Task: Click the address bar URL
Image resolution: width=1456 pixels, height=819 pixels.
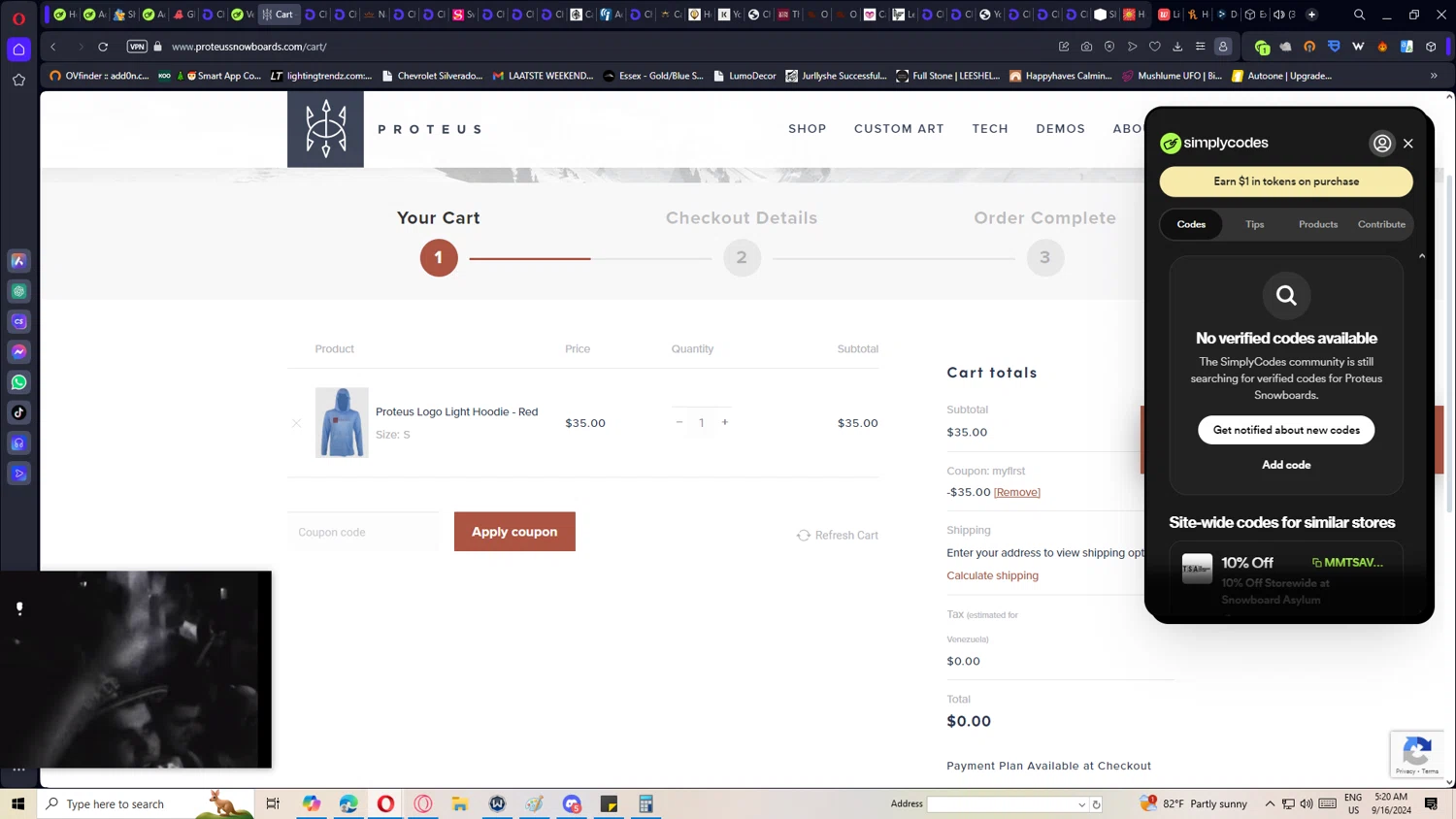Action: click(248, 47)
